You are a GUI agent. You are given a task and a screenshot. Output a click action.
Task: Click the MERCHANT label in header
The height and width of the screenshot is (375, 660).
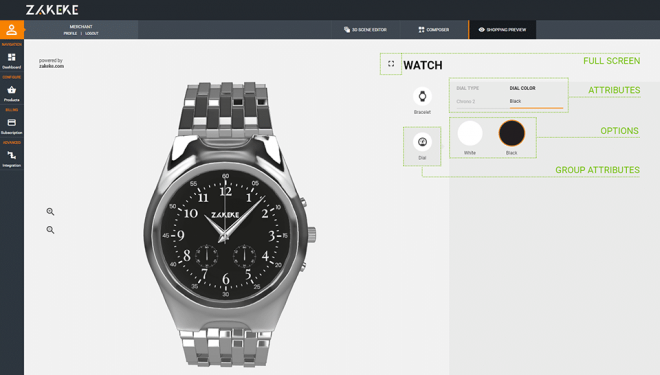[81, 27]
